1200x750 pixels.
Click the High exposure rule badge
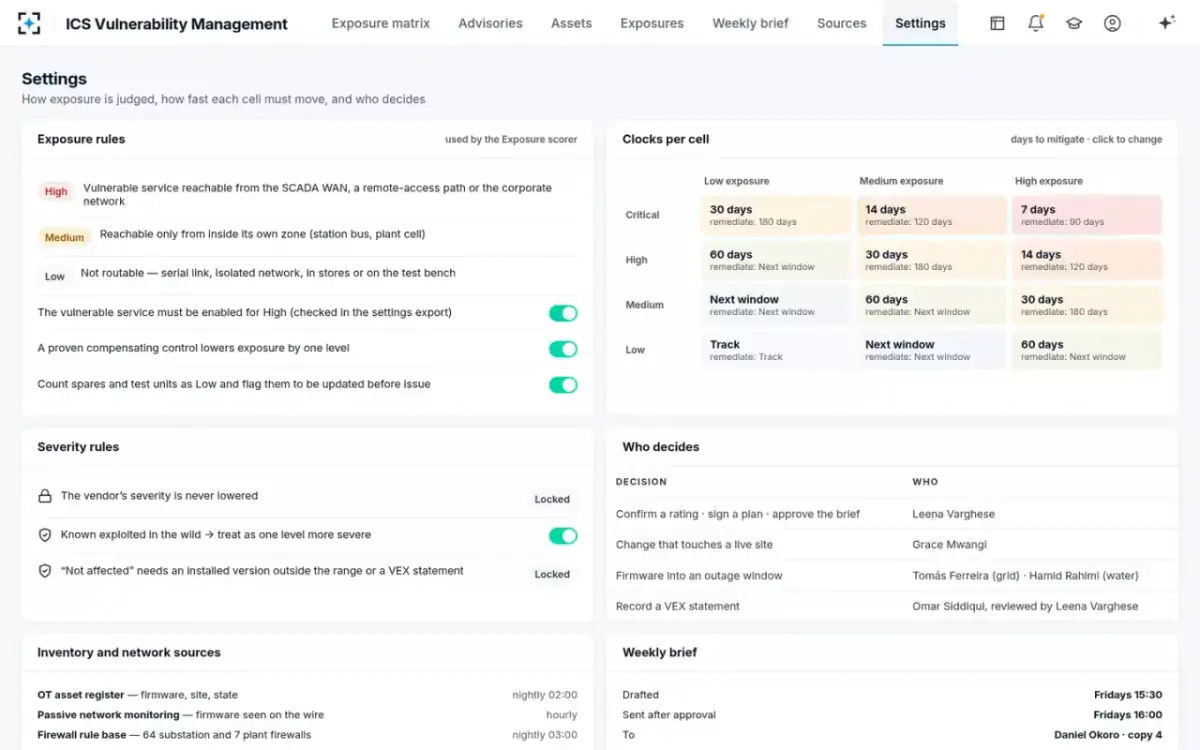[56, 191]
